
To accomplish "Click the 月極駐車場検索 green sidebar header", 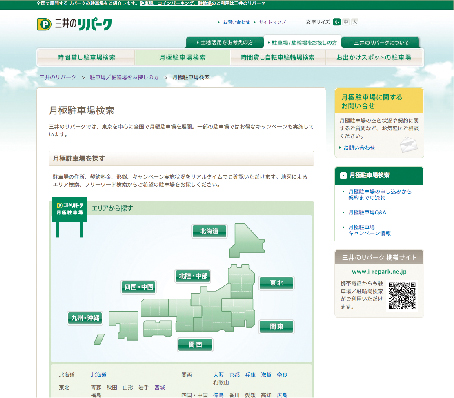I will 379,175.
